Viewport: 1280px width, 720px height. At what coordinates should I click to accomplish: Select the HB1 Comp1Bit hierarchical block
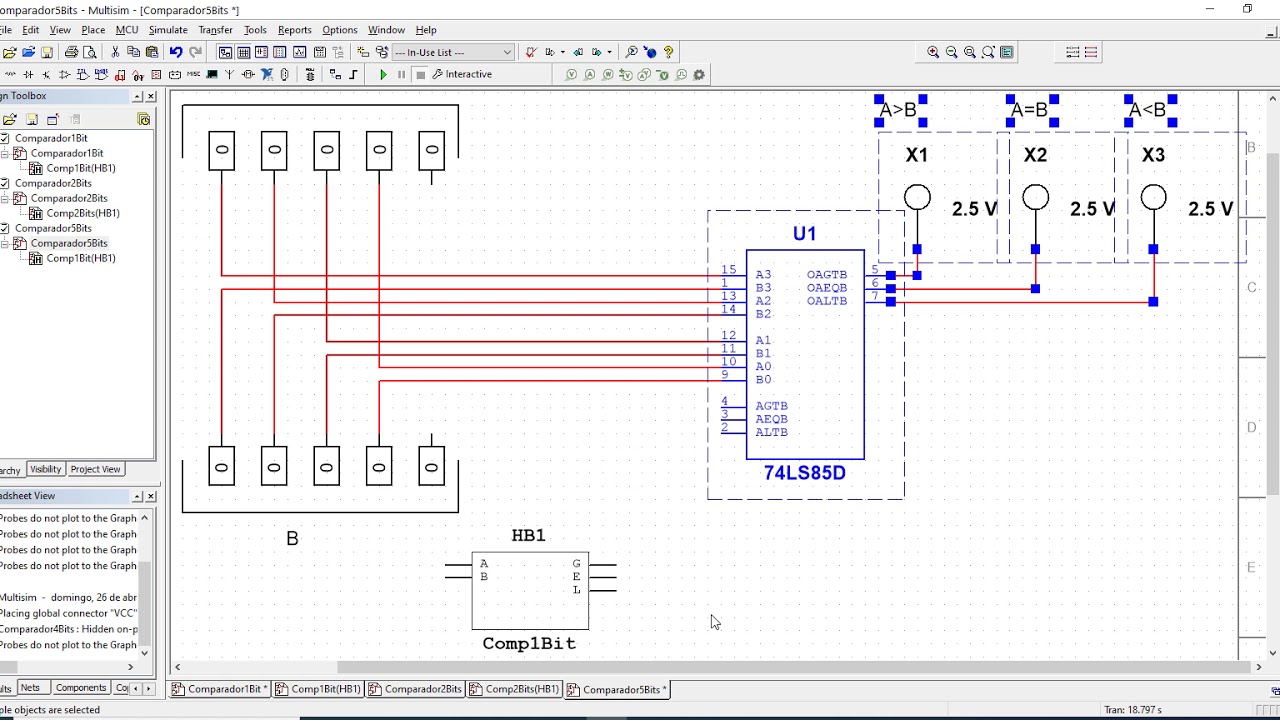coord(530,591)
